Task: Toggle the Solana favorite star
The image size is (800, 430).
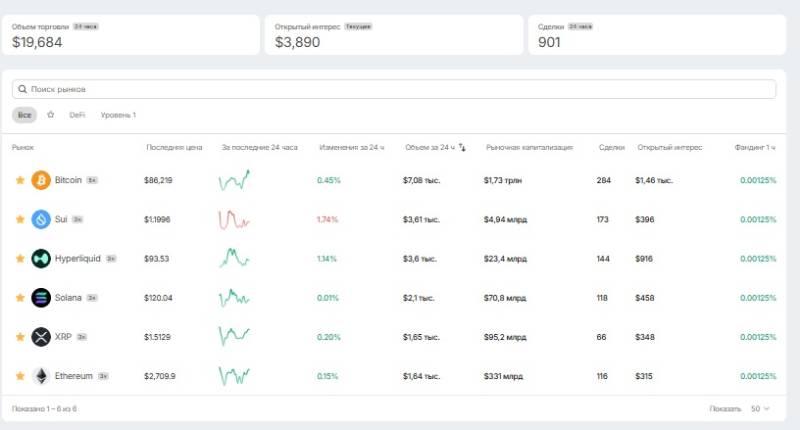Action: tap(20, 298)
